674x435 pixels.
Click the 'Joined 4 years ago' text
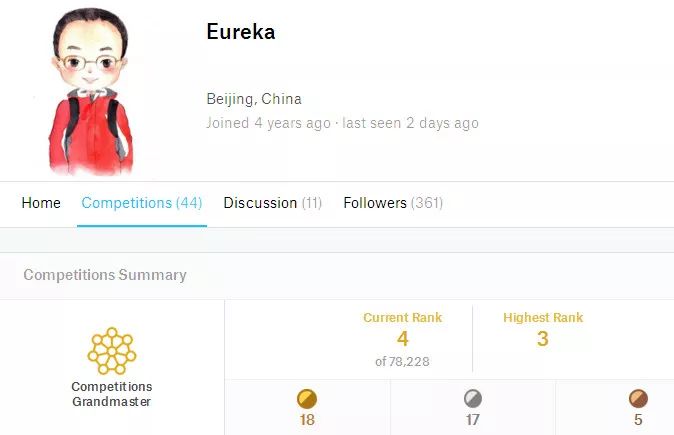[268, 123]
